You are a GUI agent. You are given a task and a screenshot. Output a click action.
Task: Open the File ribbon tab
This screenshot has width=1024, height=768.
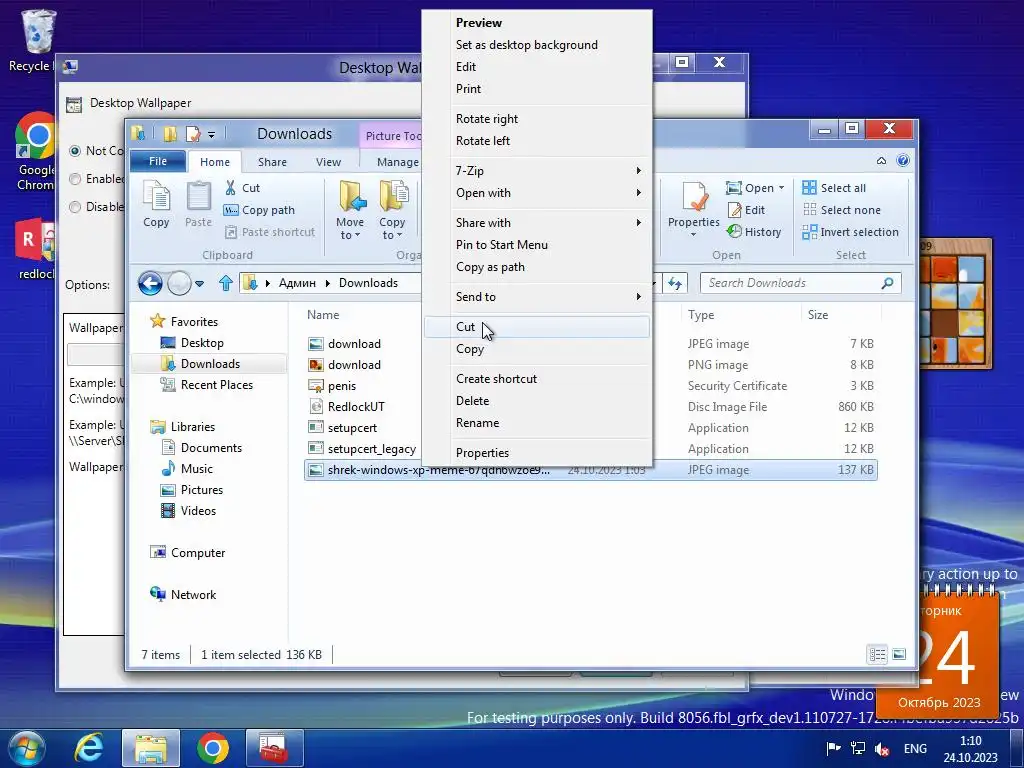coord(158,161)
